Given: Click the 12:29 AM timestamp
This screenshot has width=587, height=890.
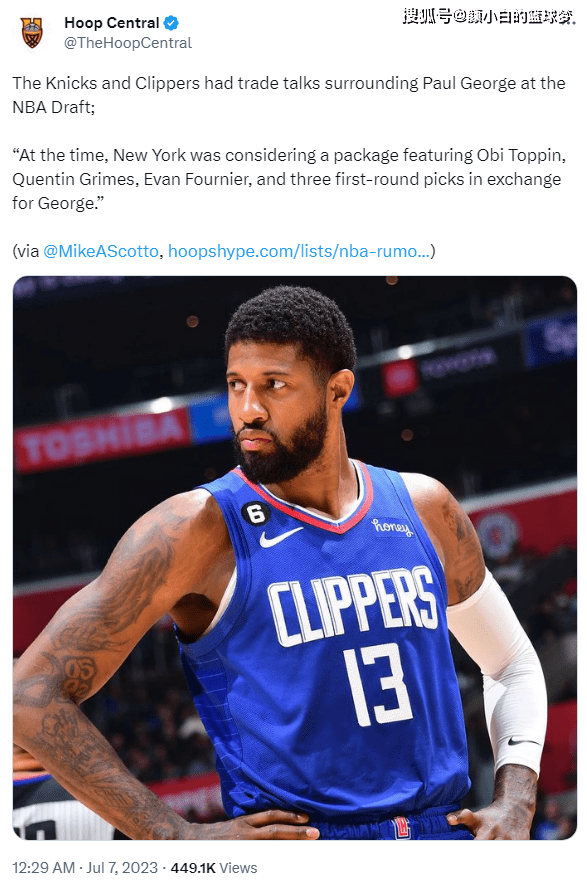Looking at the screenshot, I should point(44,868).
